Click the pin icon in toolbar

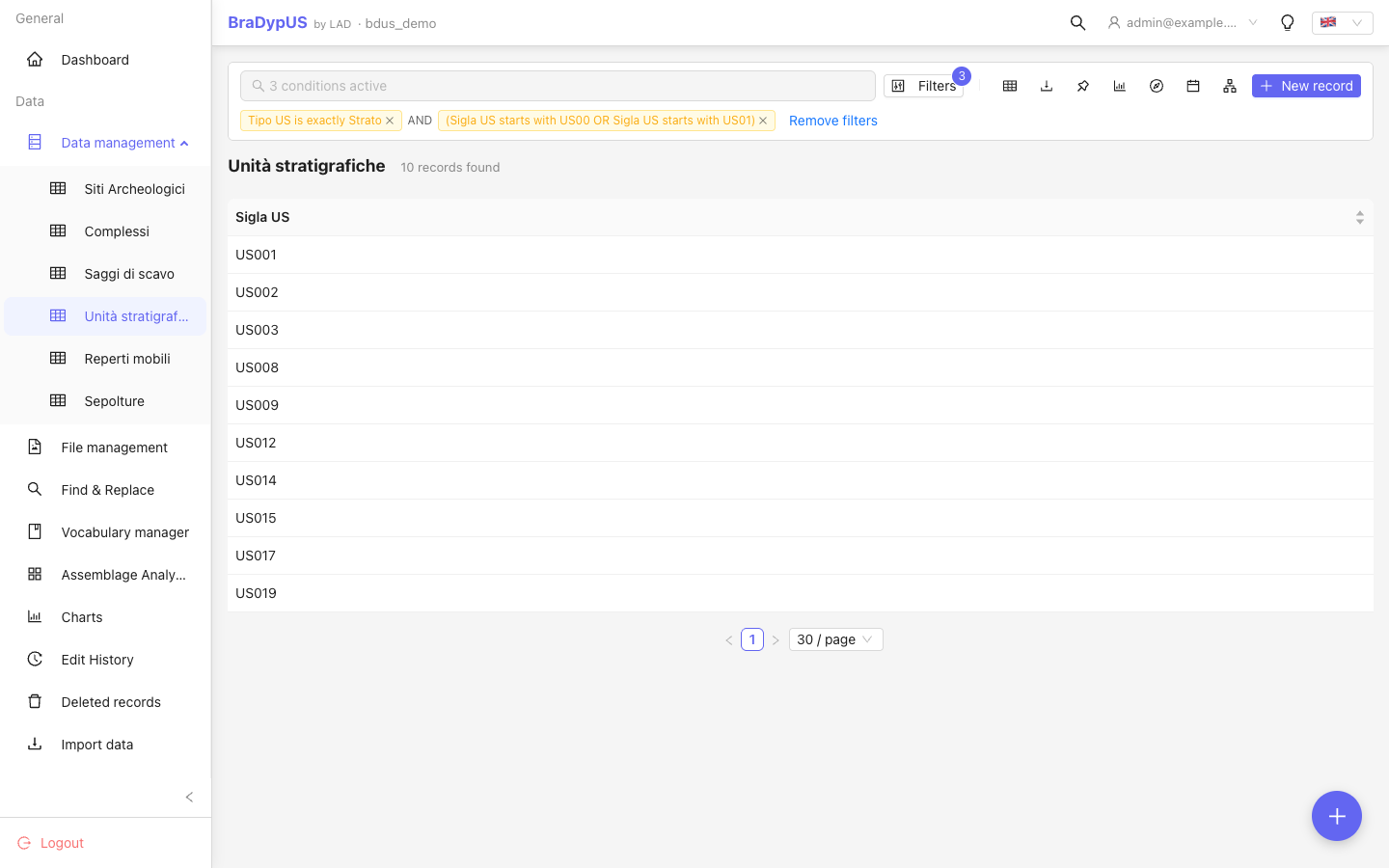(1083, 86)
